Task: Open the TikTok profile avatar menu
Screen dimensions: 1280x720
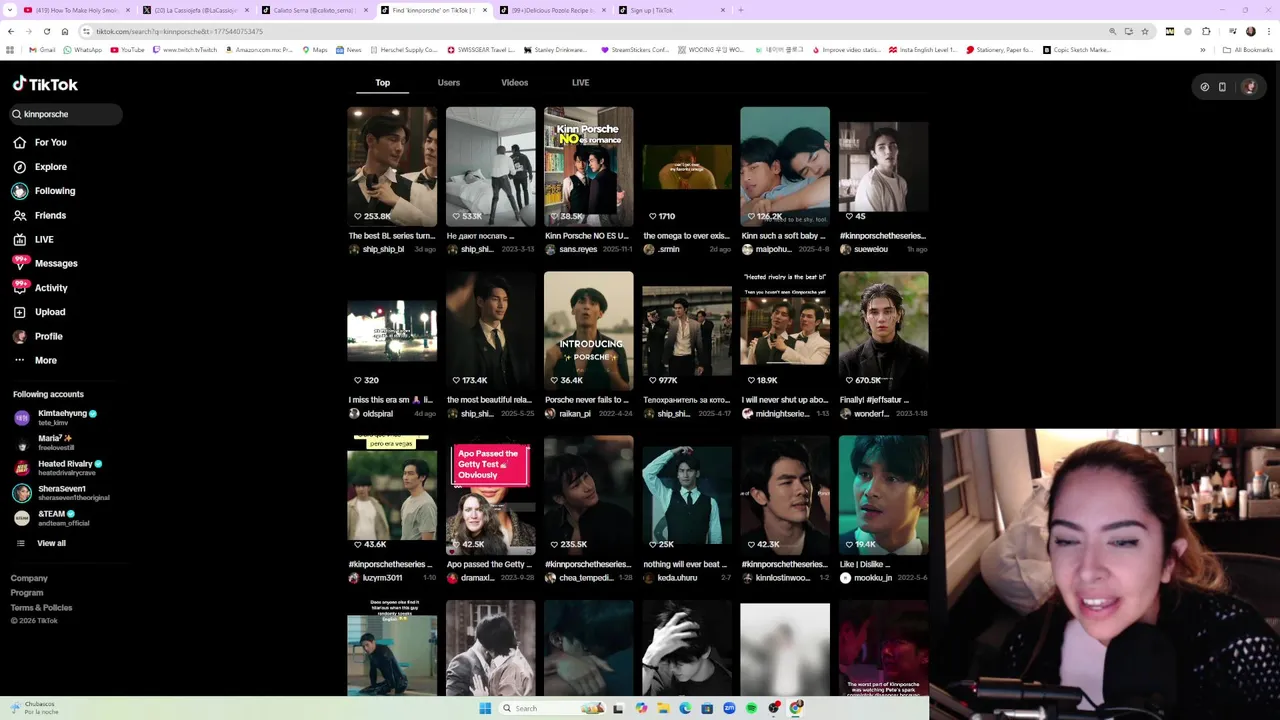Action: 1249,87
